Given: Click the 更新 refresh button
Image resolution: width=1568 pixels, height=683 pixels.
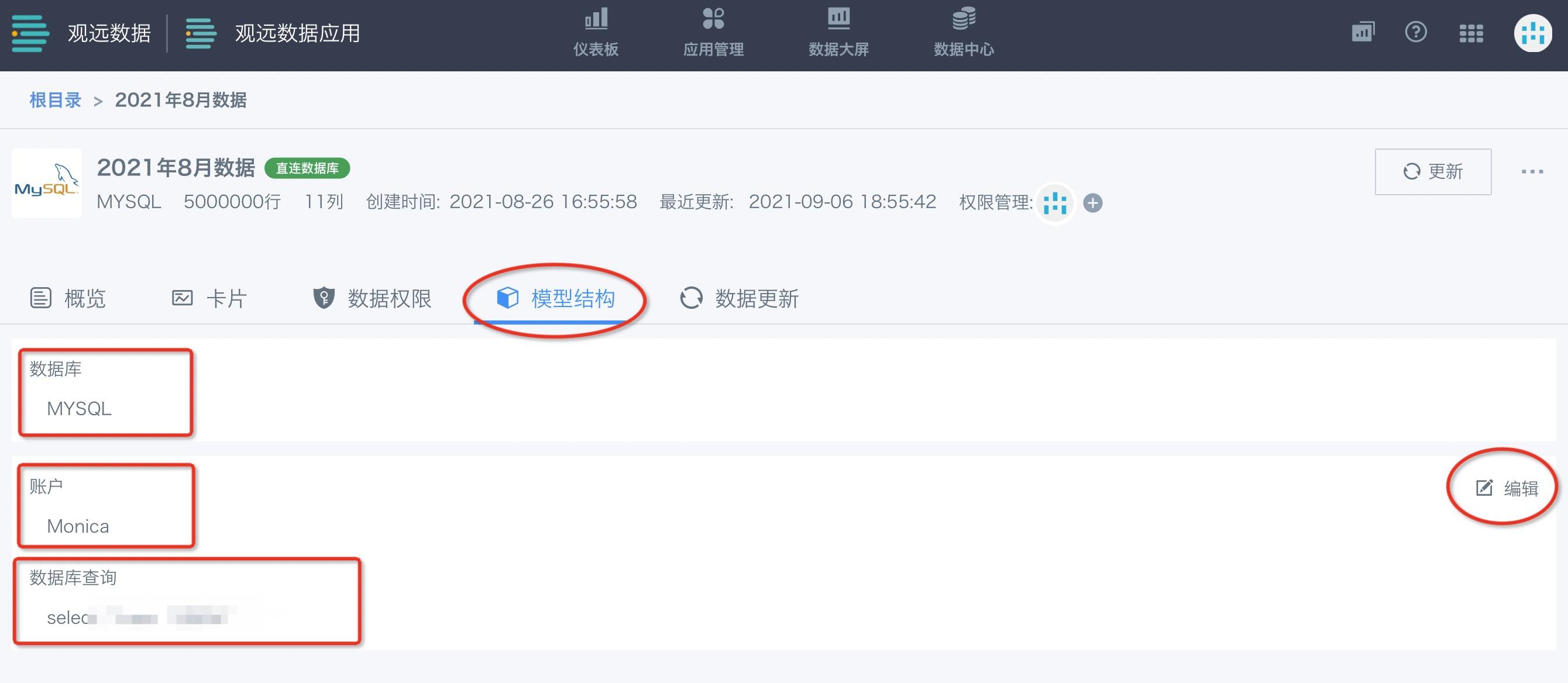Looking at the screenshot, I should (1432, 171).
